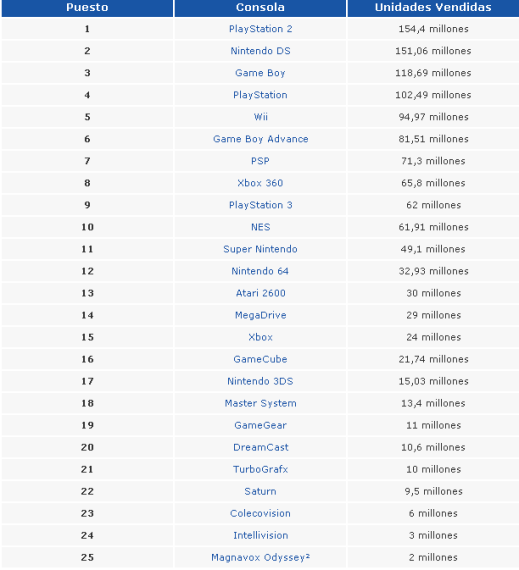
Task: Open the PlayStation 3 link
Action: point(260,205)
